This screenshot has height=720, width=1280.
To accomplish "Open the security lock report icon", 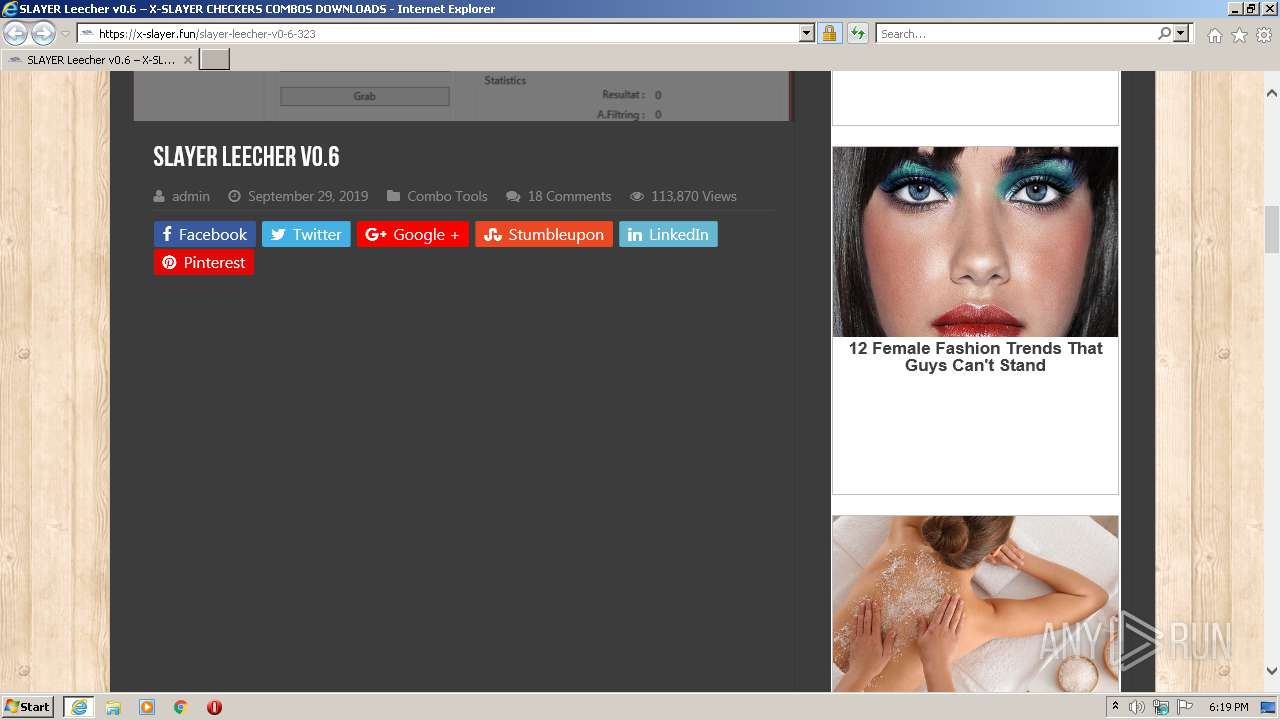I will (x=829, y=34).
